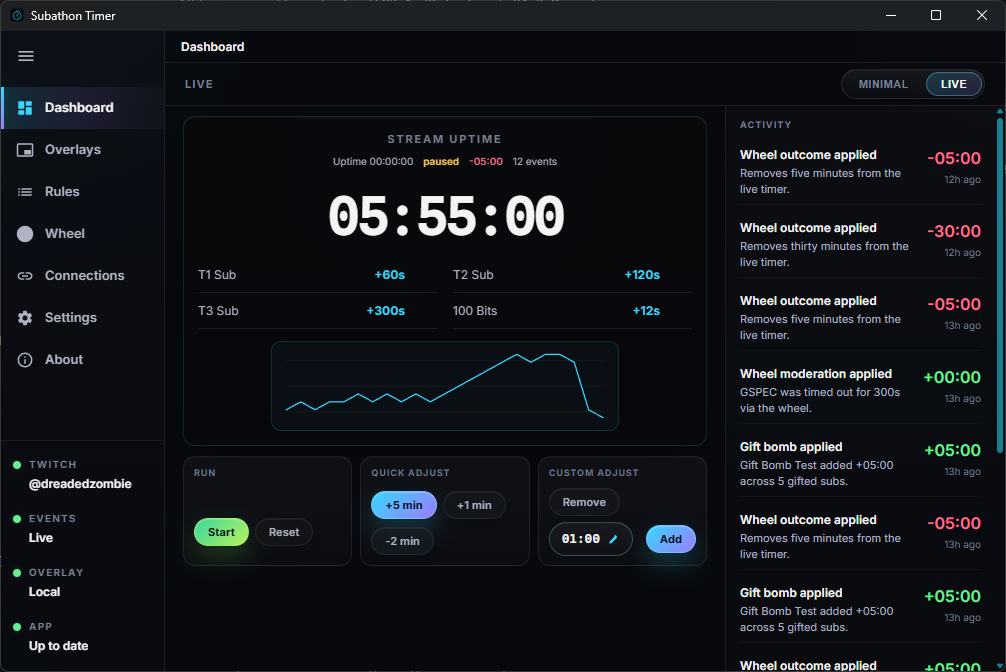Image resolution: width=1006 pixels, height=672 pixels.
Task: Click the STREAM UPTIME heading
Action: pyautogui.click(x=445, y=139)
